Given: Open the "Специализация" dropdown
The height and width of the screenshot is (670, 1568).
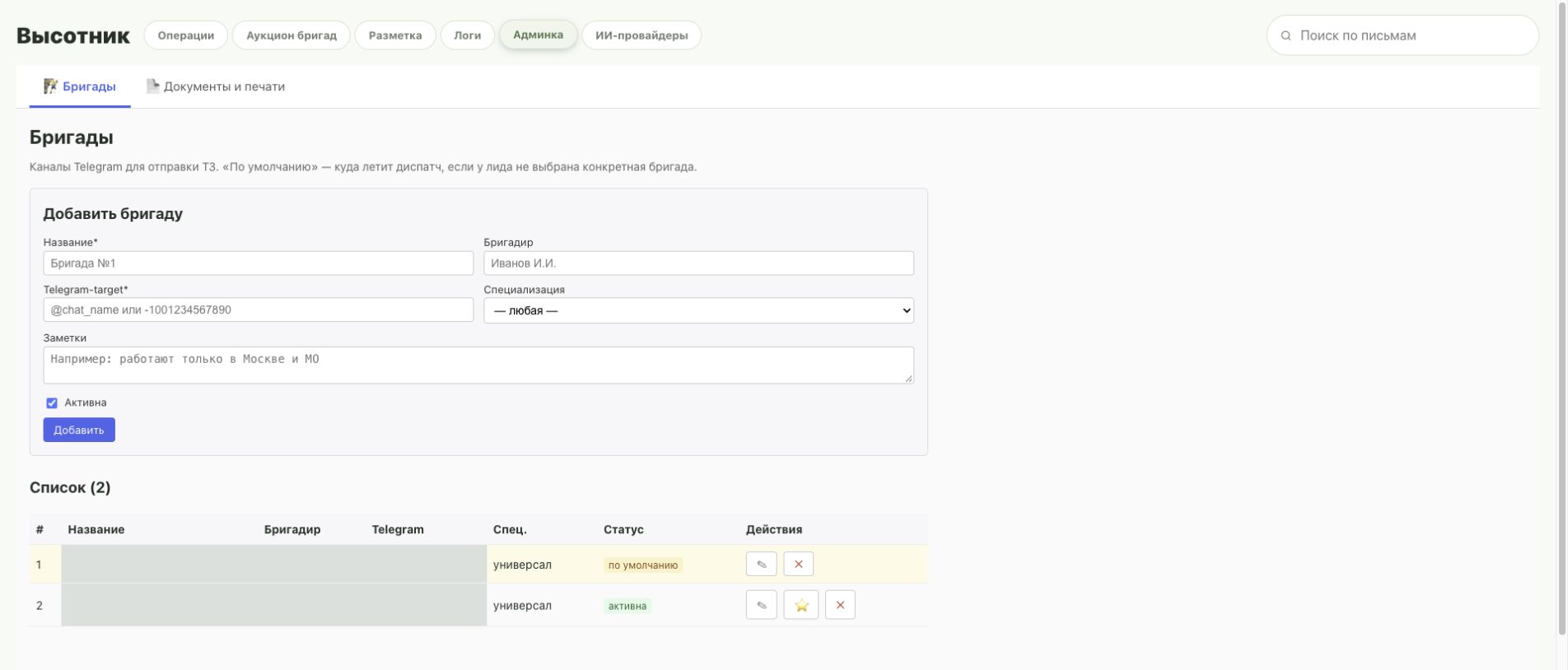Looking at the screenshot, I should [x=698, y=310].
